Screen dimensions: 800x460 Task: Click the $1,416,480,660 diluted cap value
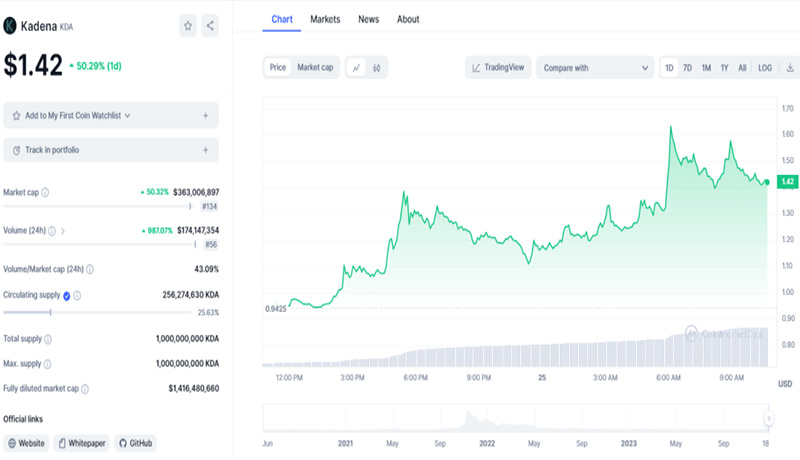click(x=194, y=389)
